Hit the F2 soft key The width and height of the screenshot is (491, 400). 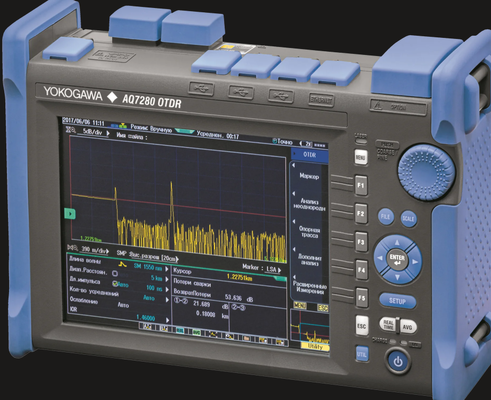(x=361, y=213)
